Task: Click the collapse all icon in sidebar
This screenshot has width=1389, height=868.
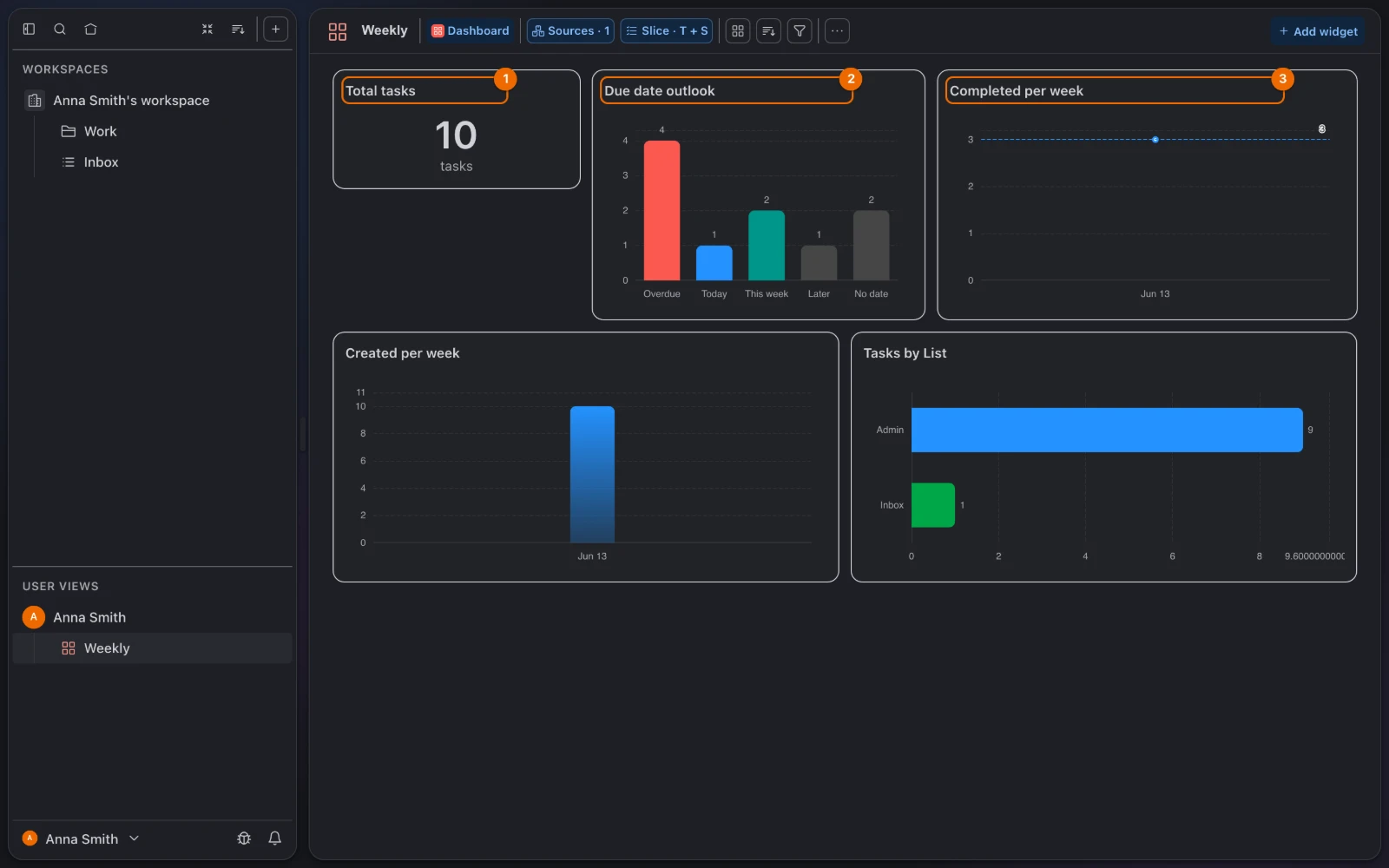Action: pos(207,29)
